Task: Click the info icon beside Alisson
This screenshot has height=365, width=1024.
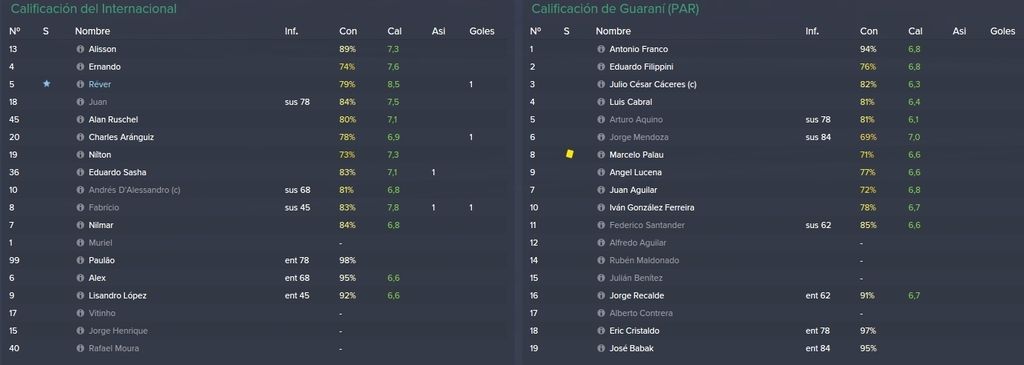Action: (80, 49)
